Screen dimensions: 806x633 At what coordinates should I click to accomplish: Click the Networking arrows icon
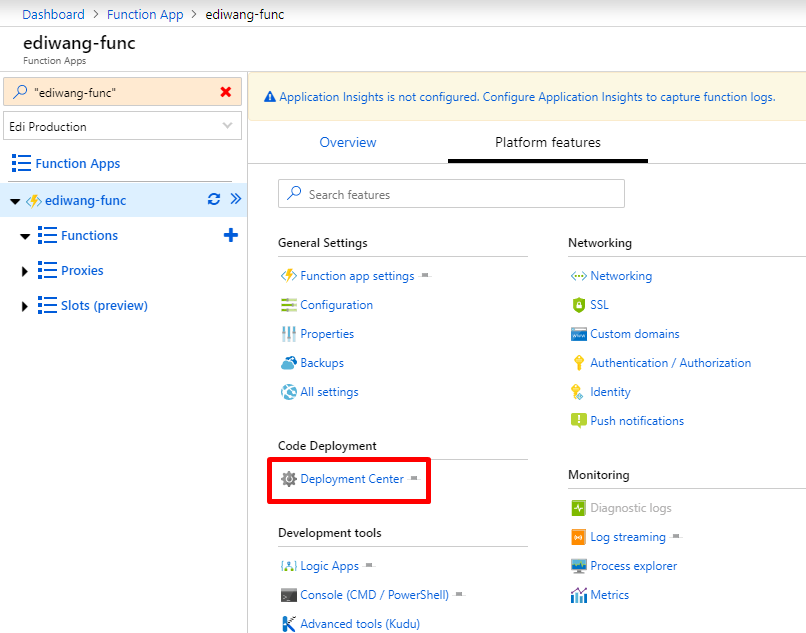pyautogui.click(x=579, y=276)
